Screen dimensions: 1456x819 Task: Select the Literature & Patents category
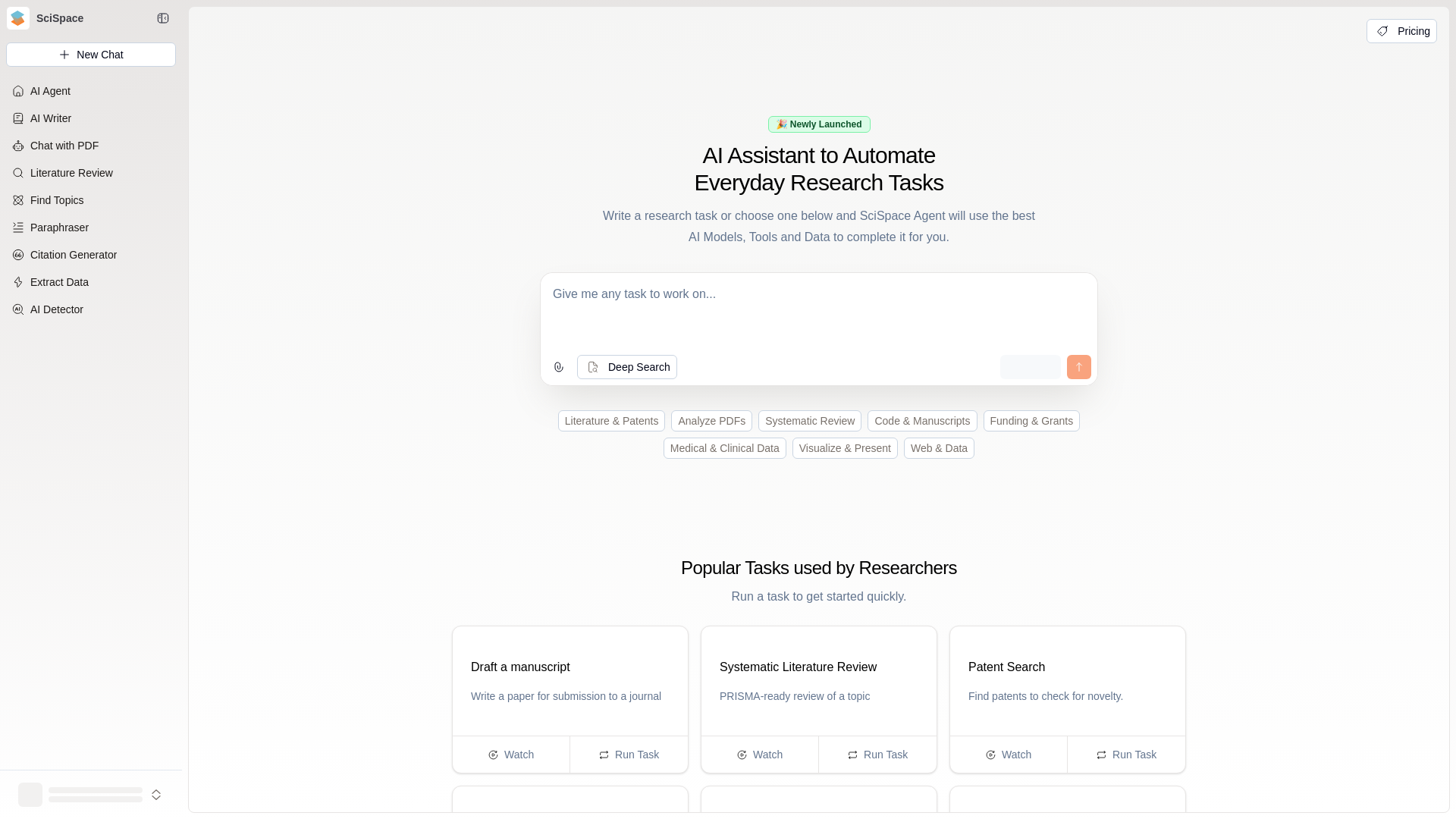click(x=611, y=421)
